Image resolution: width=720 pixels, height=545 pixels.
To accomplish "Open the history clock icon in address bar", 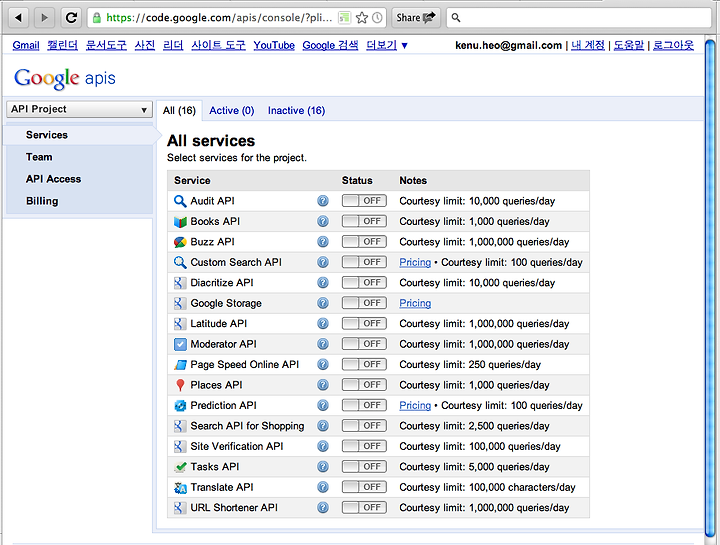I will click(377, 18).
